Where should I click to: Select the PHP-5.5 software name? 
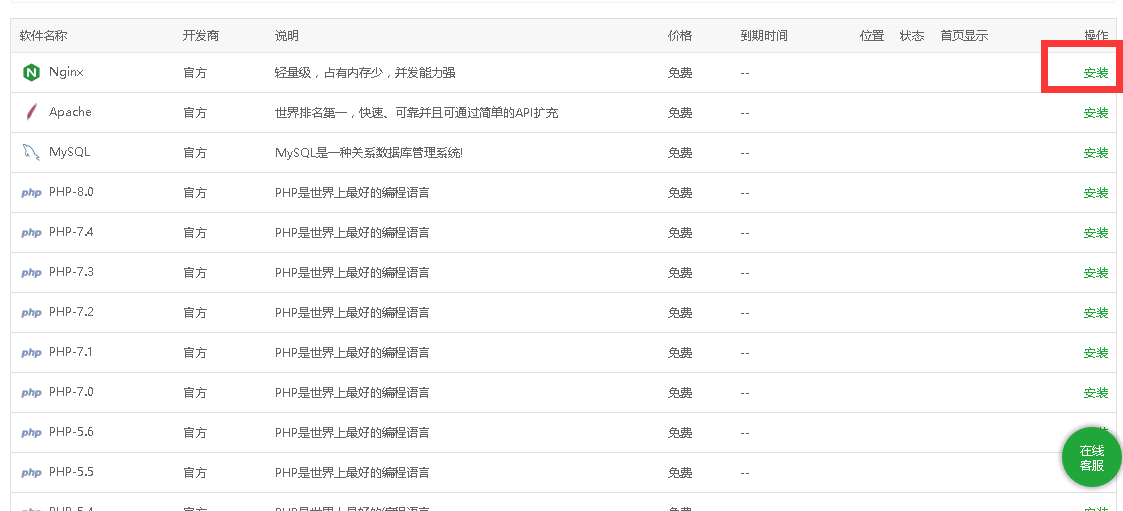[x=71, y=472]
